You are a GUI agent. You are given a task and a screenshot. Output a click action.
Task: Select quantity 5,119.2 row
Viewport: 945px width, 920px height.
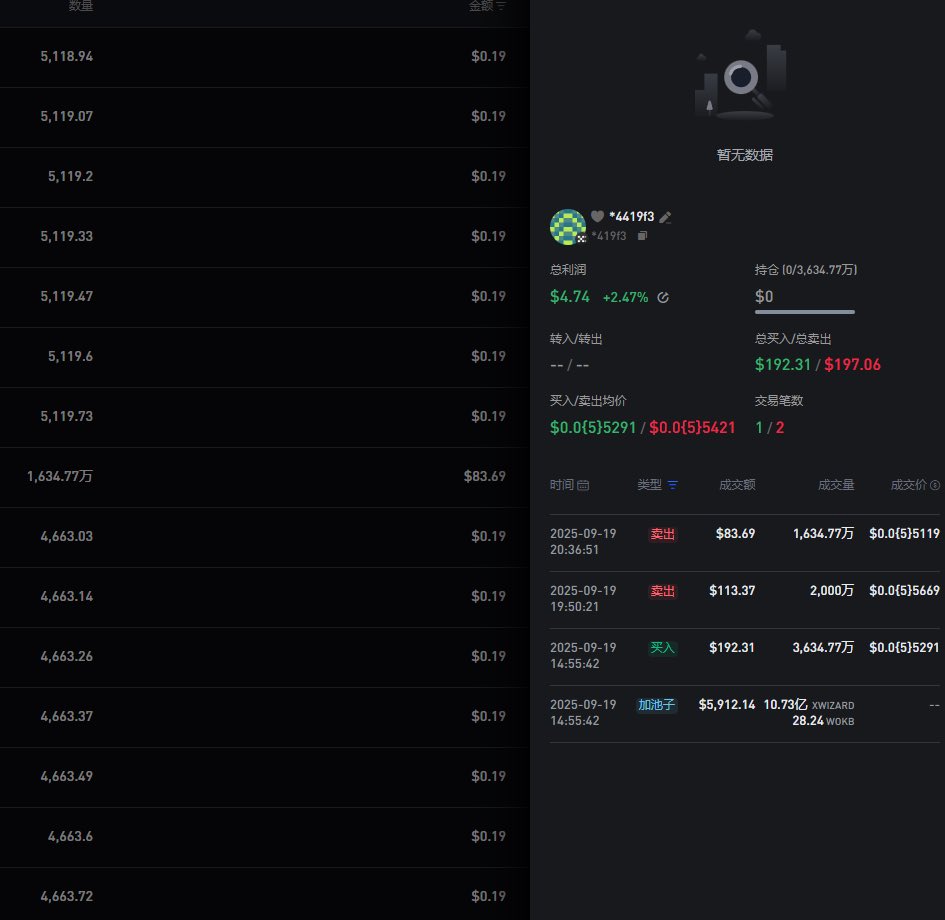pos(71,177)
